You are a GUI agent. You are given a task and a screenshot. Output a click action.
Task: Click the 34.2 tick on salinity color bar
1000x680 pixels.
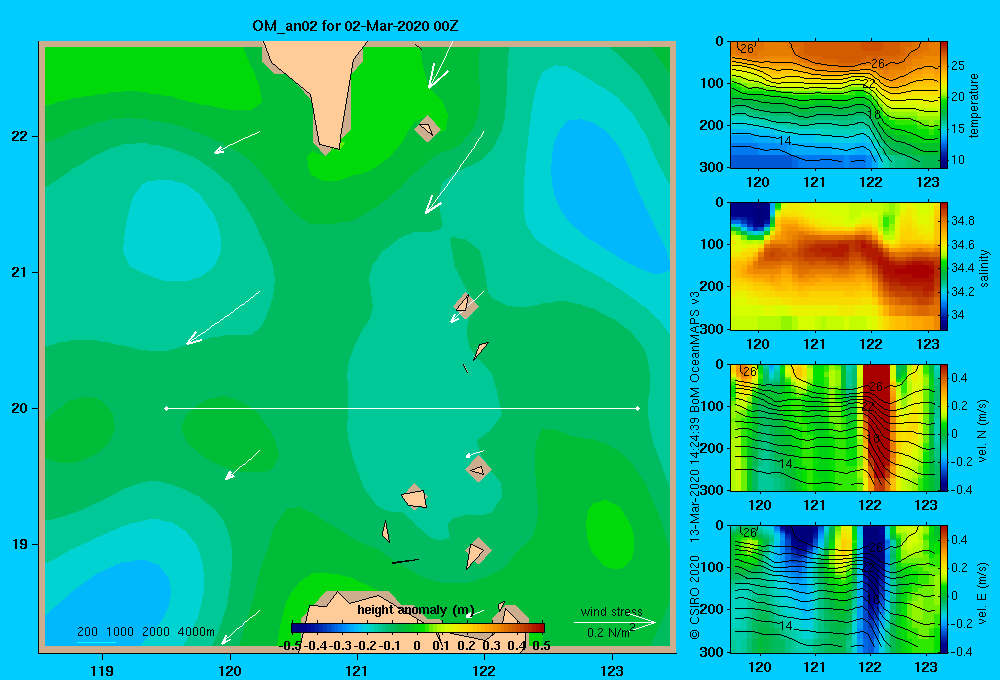(963, 292)
